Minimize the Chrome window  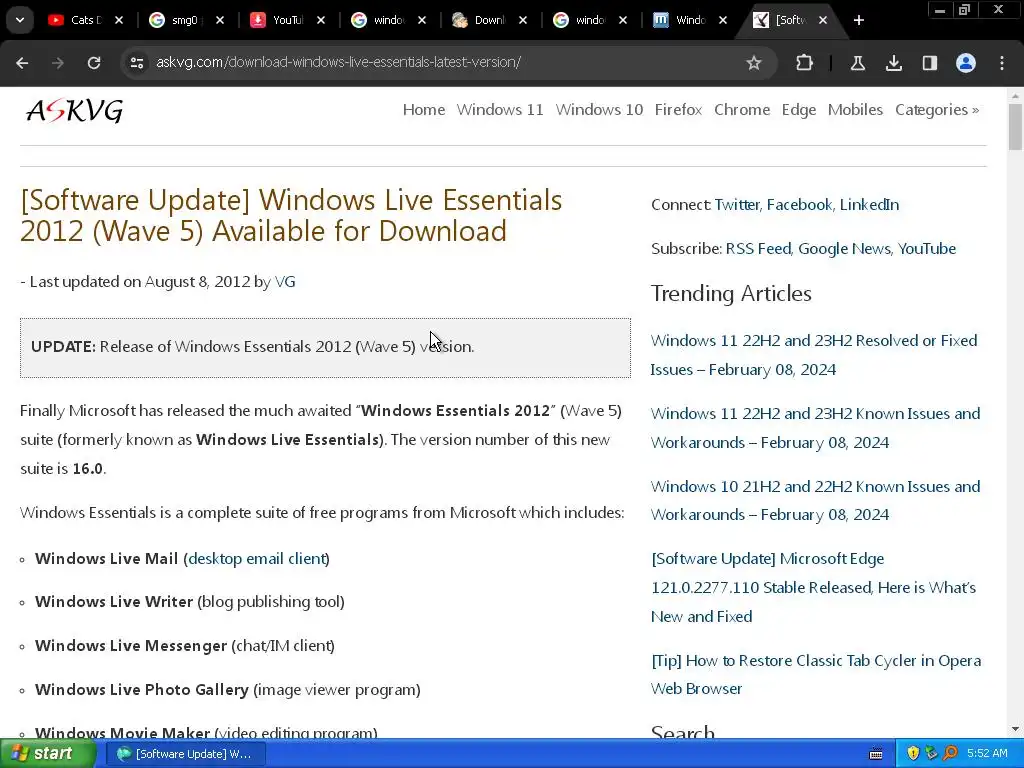[940, 10]
